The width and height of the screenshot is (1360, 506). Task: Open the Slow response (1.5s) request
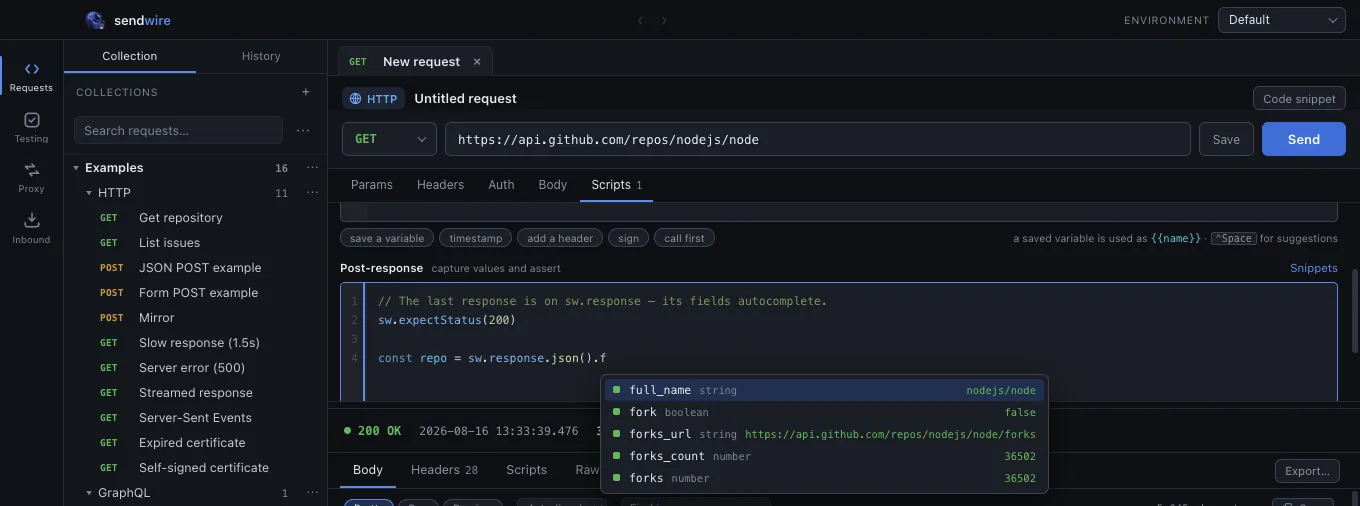(196, 343)
